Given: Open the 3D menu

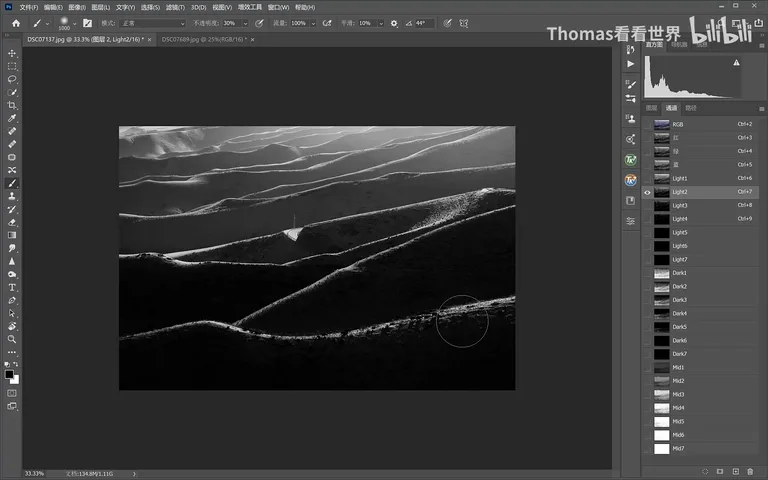Looking at the screenshot, I should pos(198,7).
